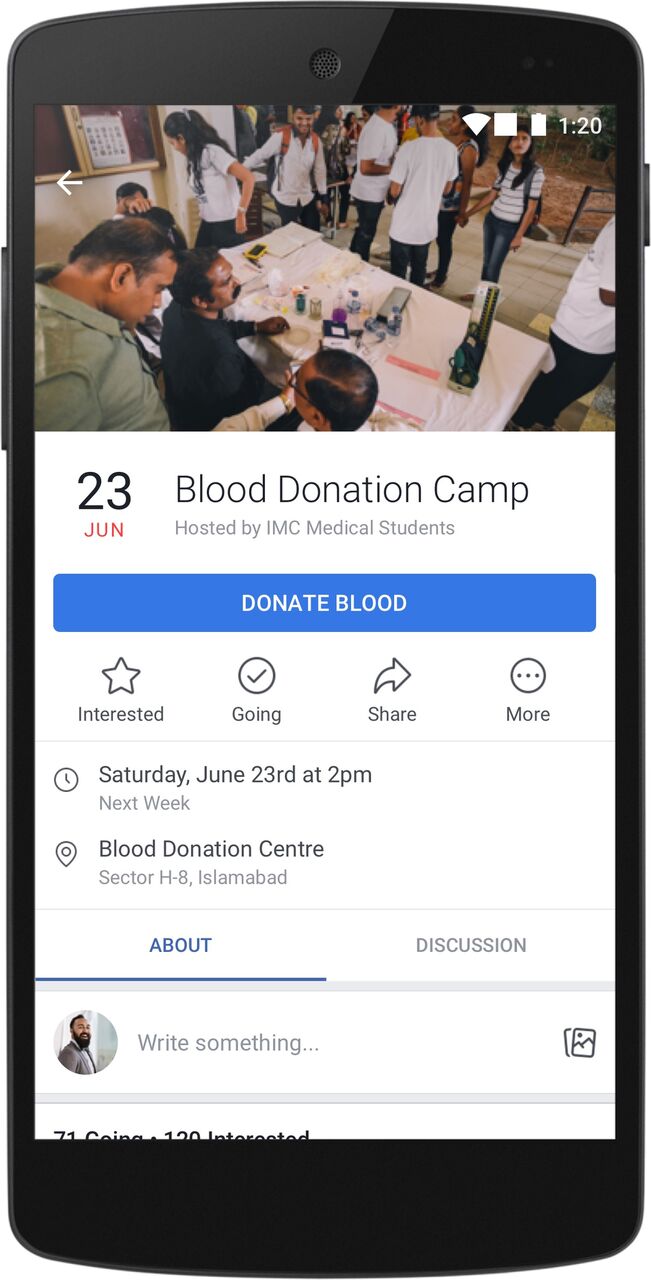Open the More options ellipsis icon
The width and height of the screenshot is (651, 1280).
point(528,677)
